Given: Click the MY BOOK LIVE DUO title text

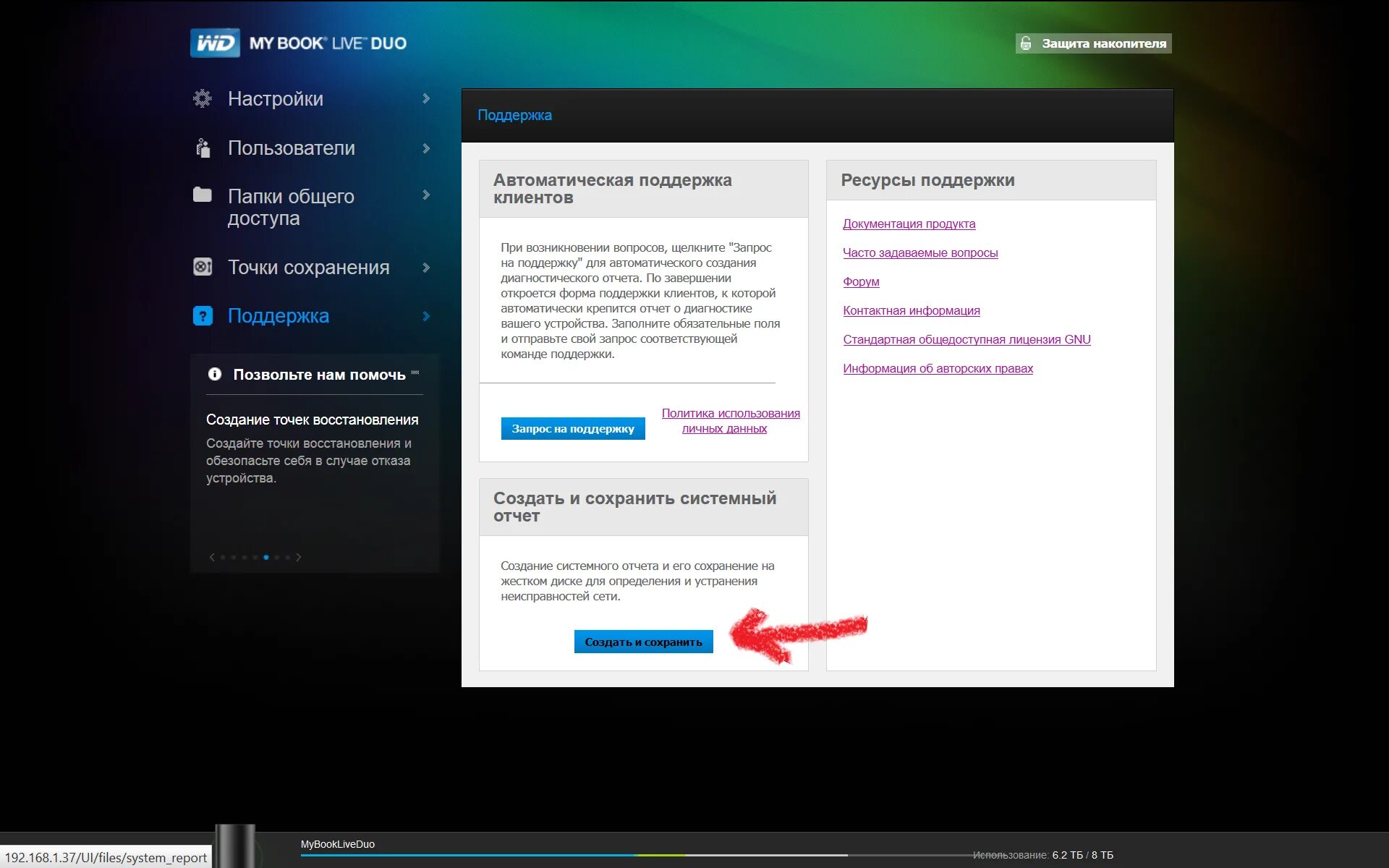Looking at the screenshot, I should pyautogui.click(x=328, y=43).
